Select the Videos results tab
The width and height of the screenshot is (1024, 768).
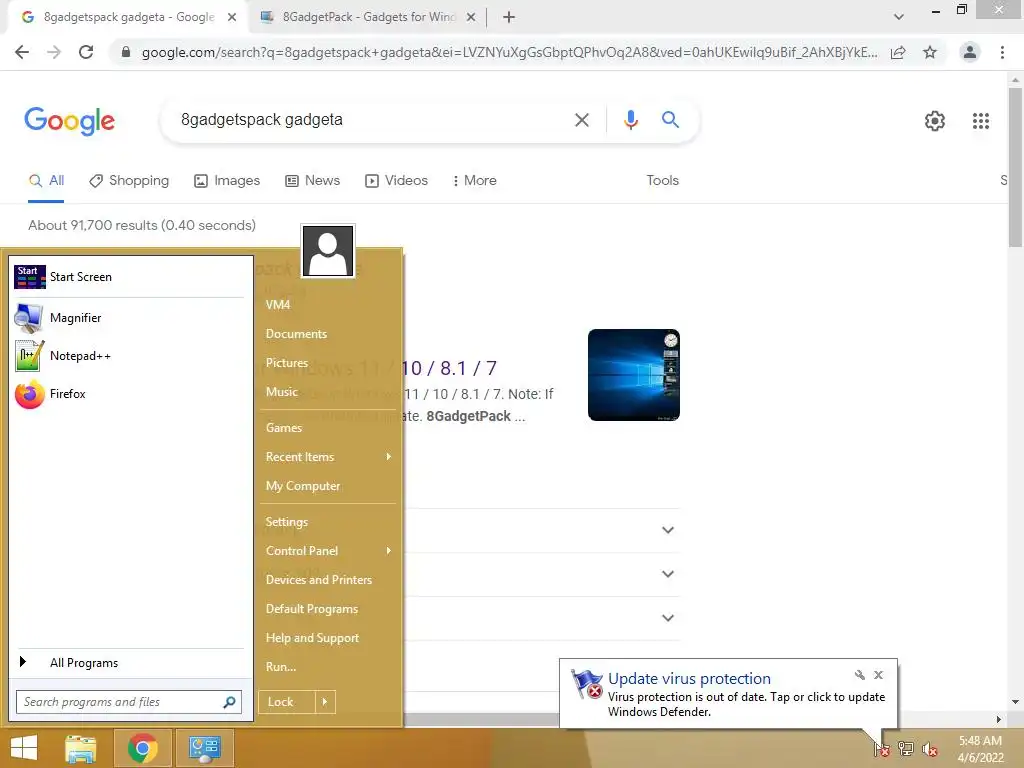click(x=396, y=181)
